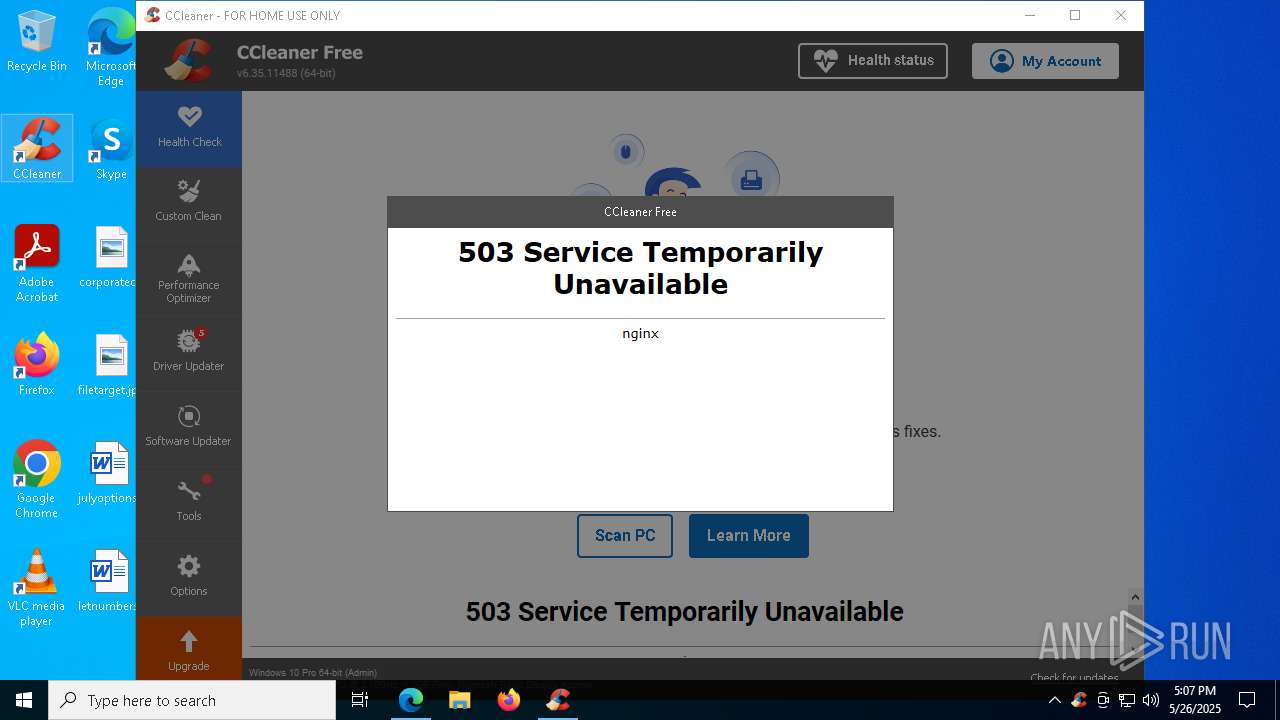
Task: Select the Google Chrome desktop shortcut
Action: (x=37, y=480)
